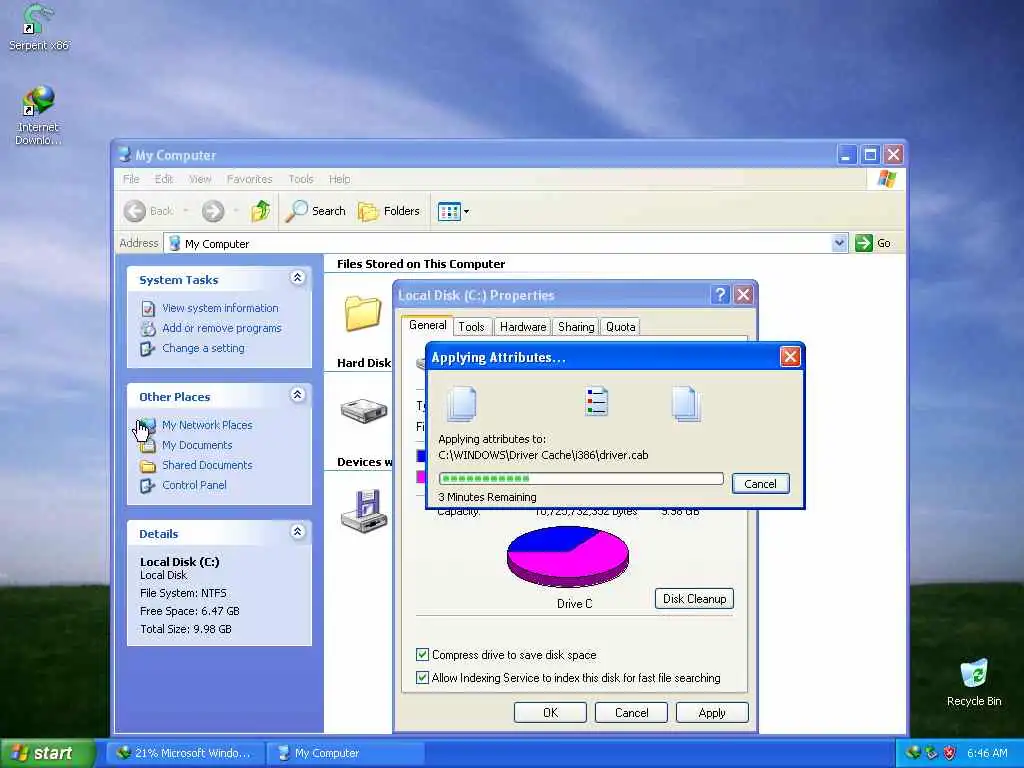Open Serpent x86 desktop shortcut
Viewport: 1024px width, 768px height.
pos(38,27)
